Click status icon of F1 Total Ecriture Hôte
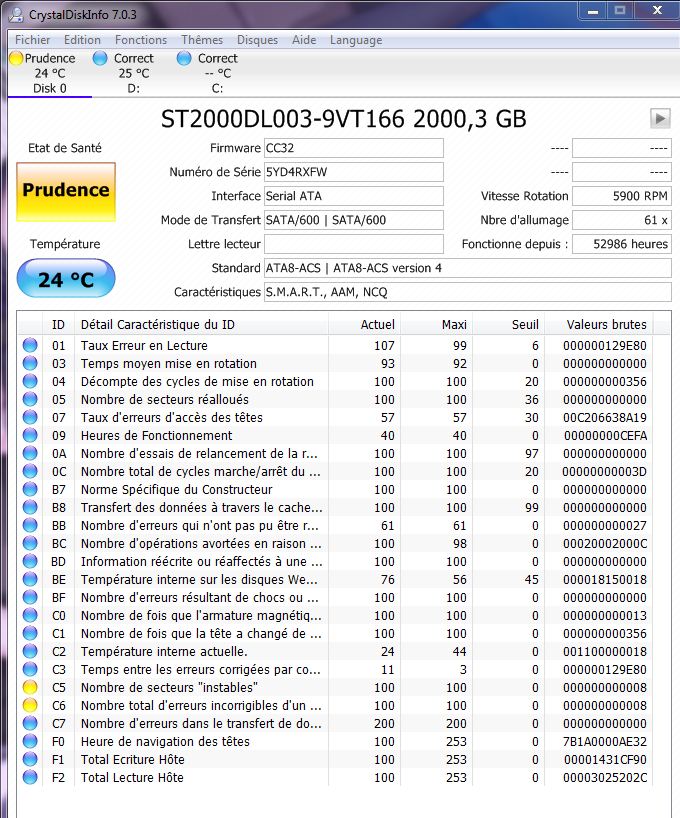Viewport: 680px width, 818px height. (30, 759)
